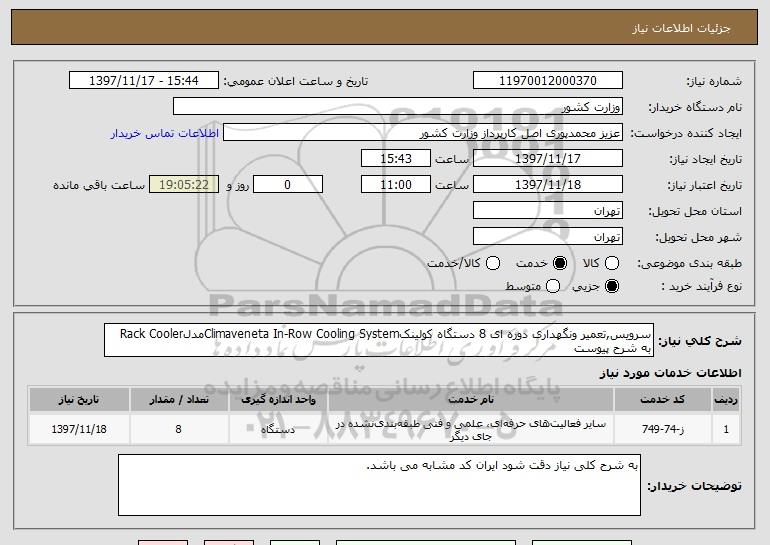This screenshot has width=770, height=545.
Task: Click the validity time field 11:00
Action: [396, 185]
